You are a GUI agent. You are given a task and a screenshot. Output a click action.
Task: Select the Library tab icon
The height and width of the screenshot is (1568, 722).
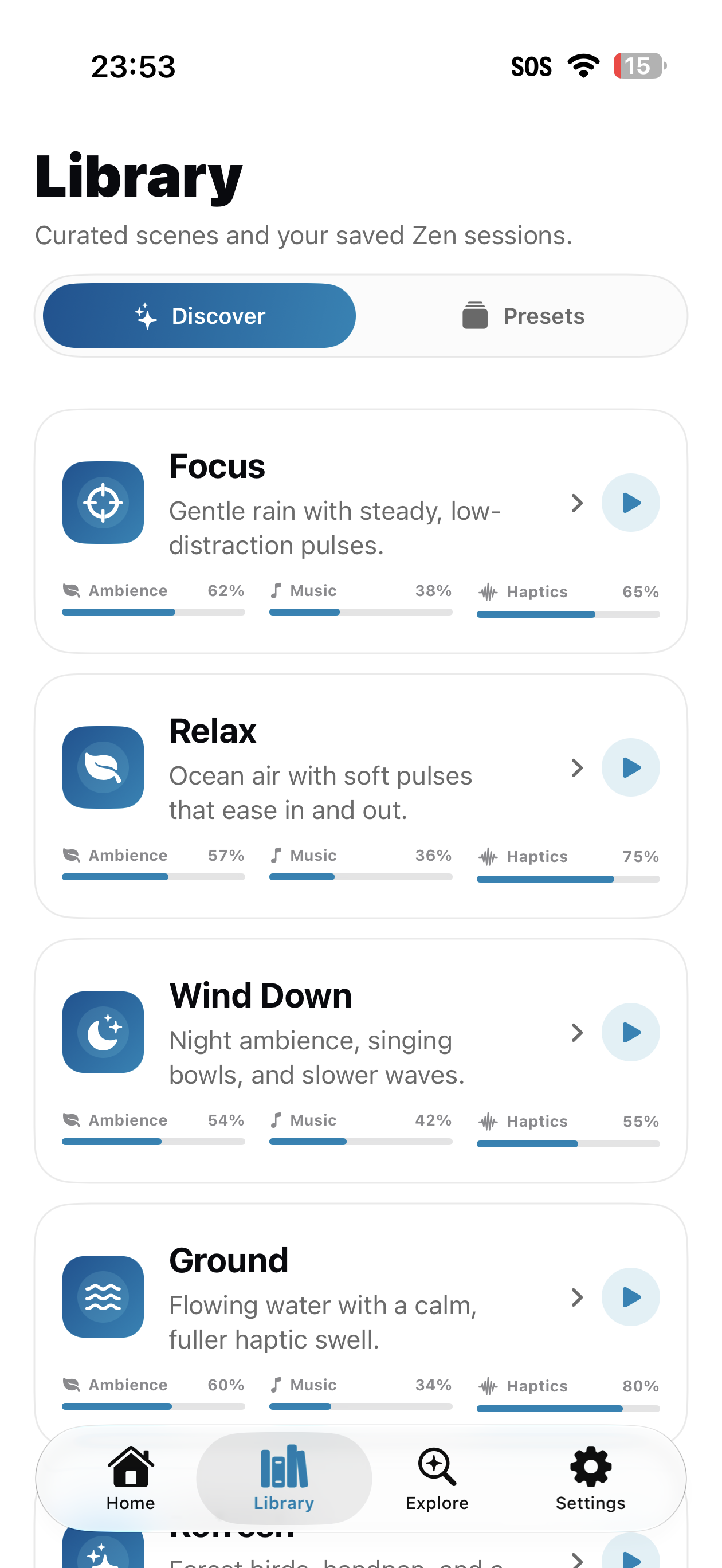click(284, 1467)
